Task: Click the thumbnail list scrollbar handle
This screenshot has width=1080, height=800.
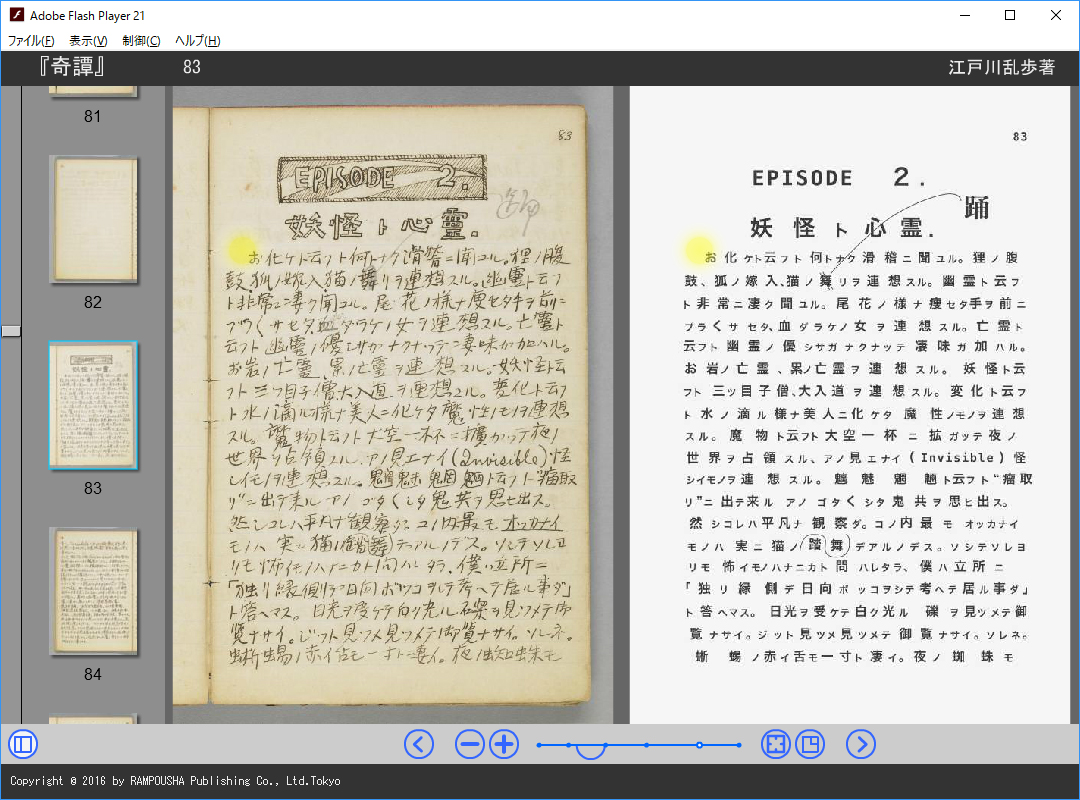Action: point(11,331)
